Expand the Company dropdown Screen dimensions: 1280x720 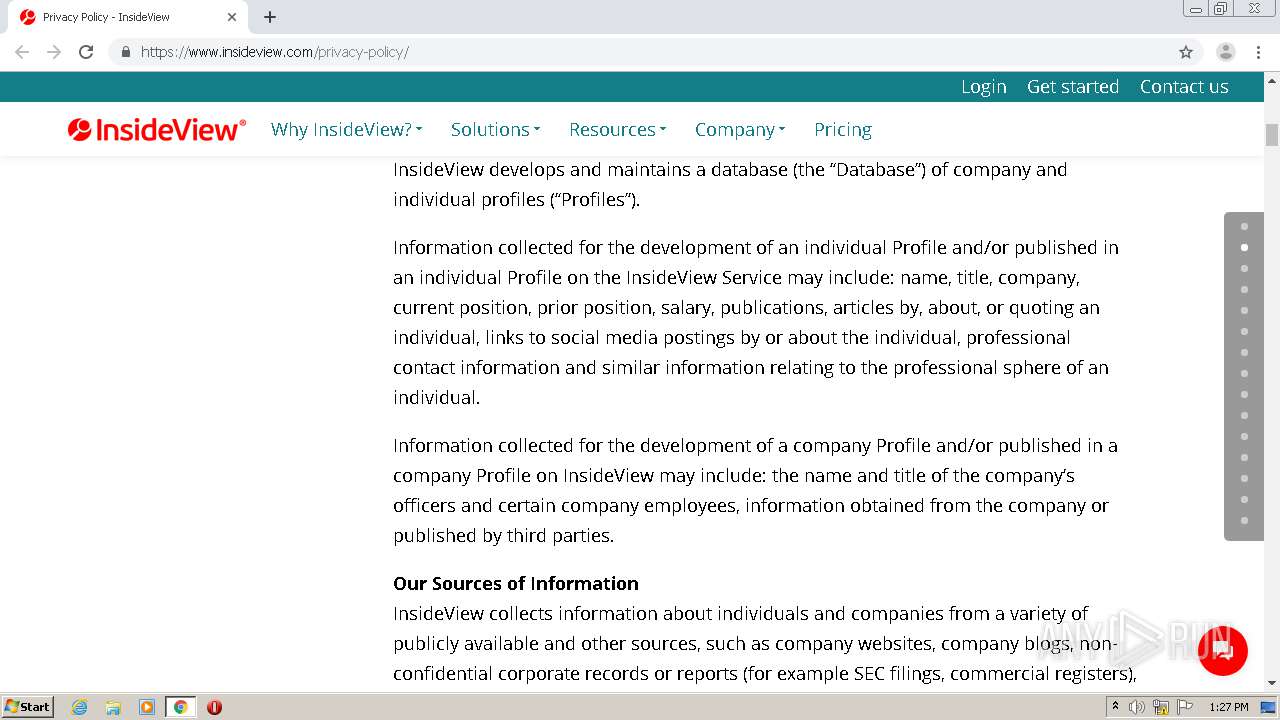(740, 129)
